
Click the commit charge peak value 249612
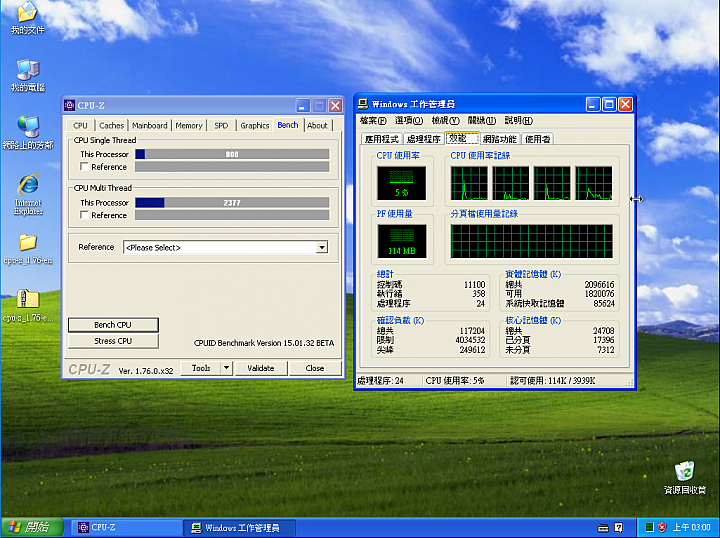472,350
